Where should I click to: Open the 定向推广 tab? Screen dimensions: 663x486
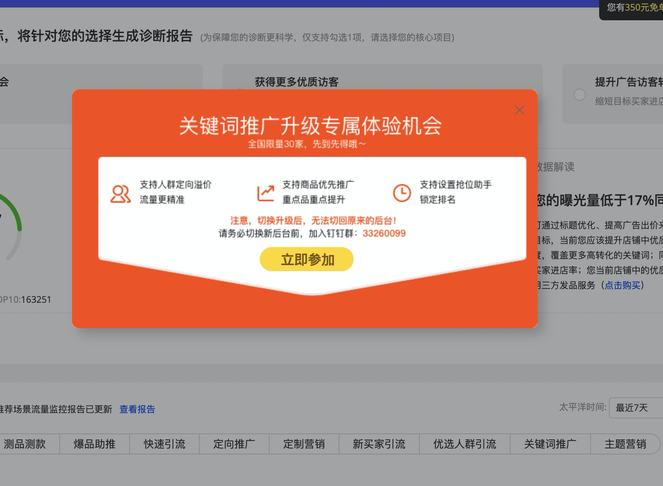tap(234, 444)
